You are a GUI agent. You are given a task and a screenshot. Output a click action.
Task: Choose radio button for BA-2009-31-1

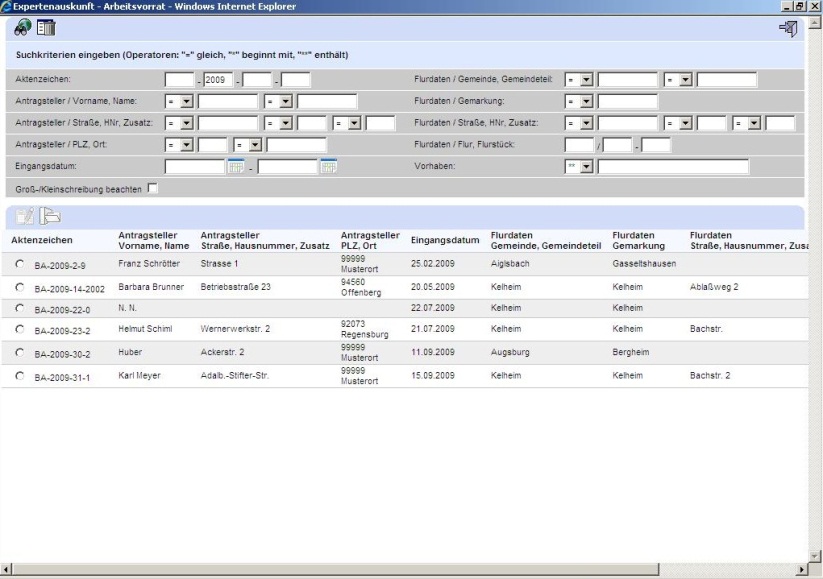pos(20,375)
